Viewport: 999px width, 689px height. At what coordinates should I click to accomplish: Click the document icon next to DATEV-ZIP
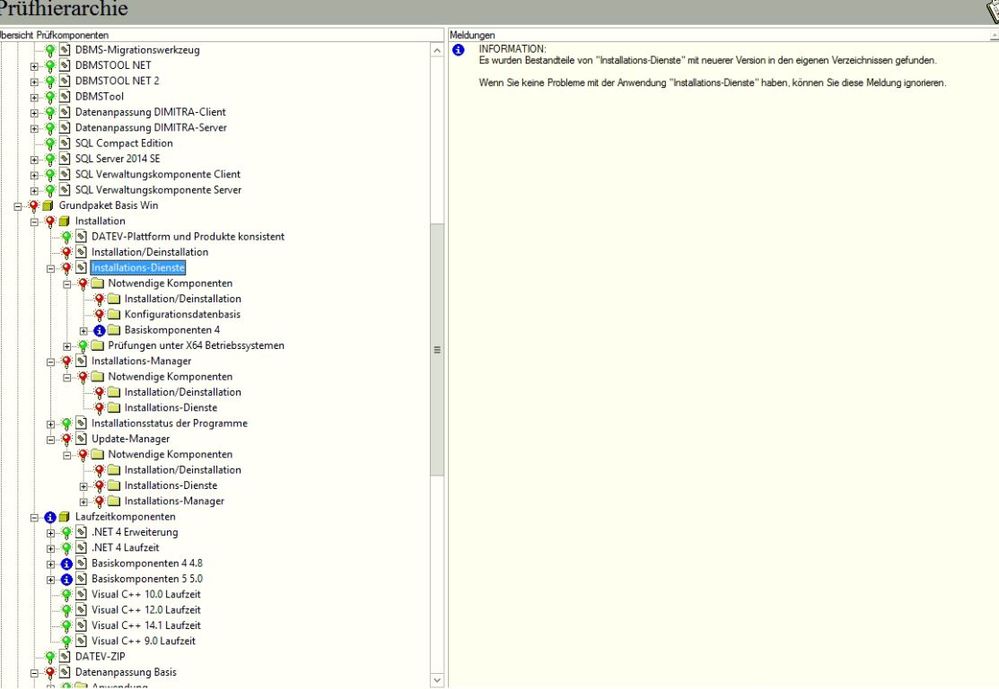(65, 657)
